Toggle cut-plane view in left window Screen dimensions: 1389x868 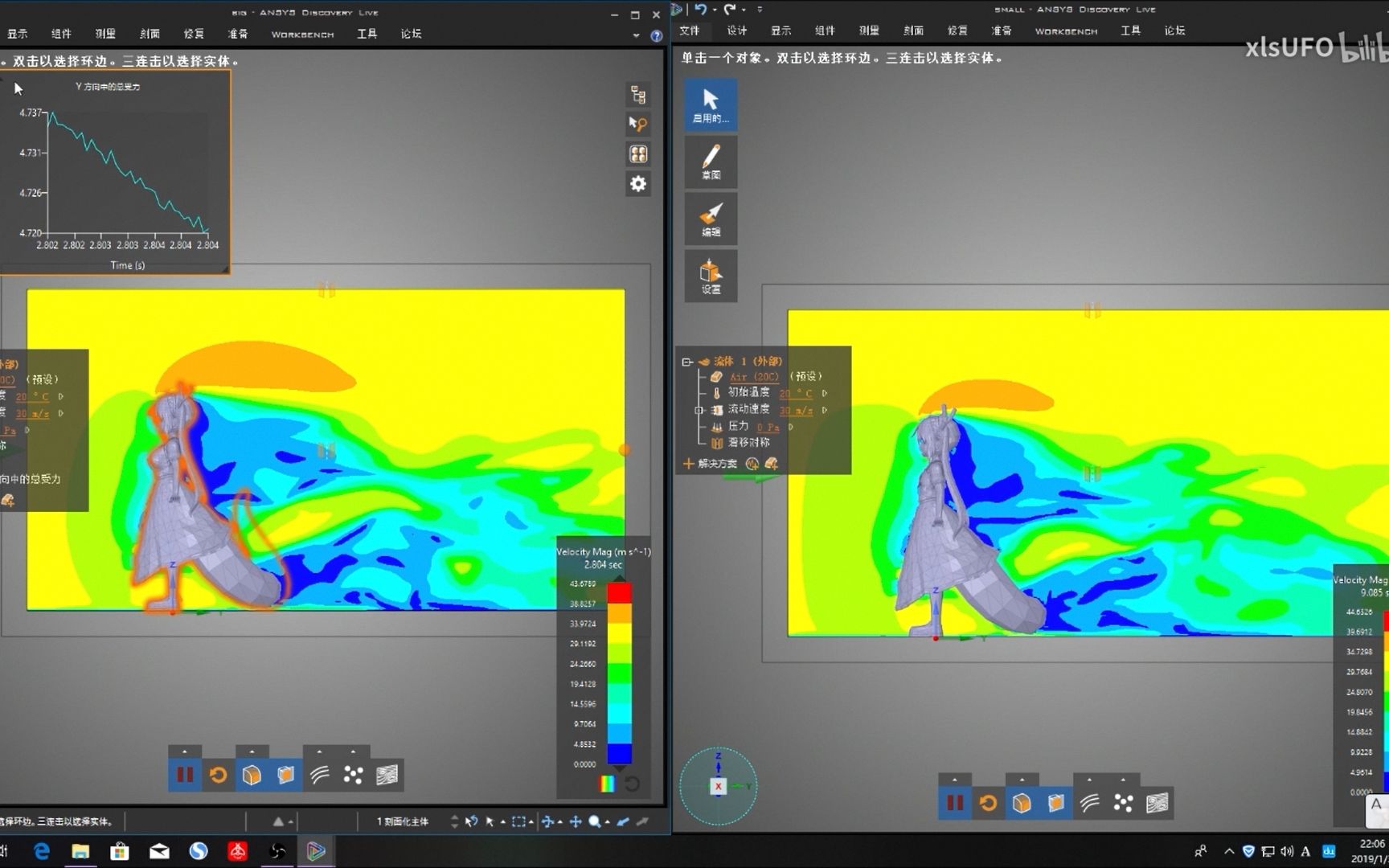(x=285, y=775)
